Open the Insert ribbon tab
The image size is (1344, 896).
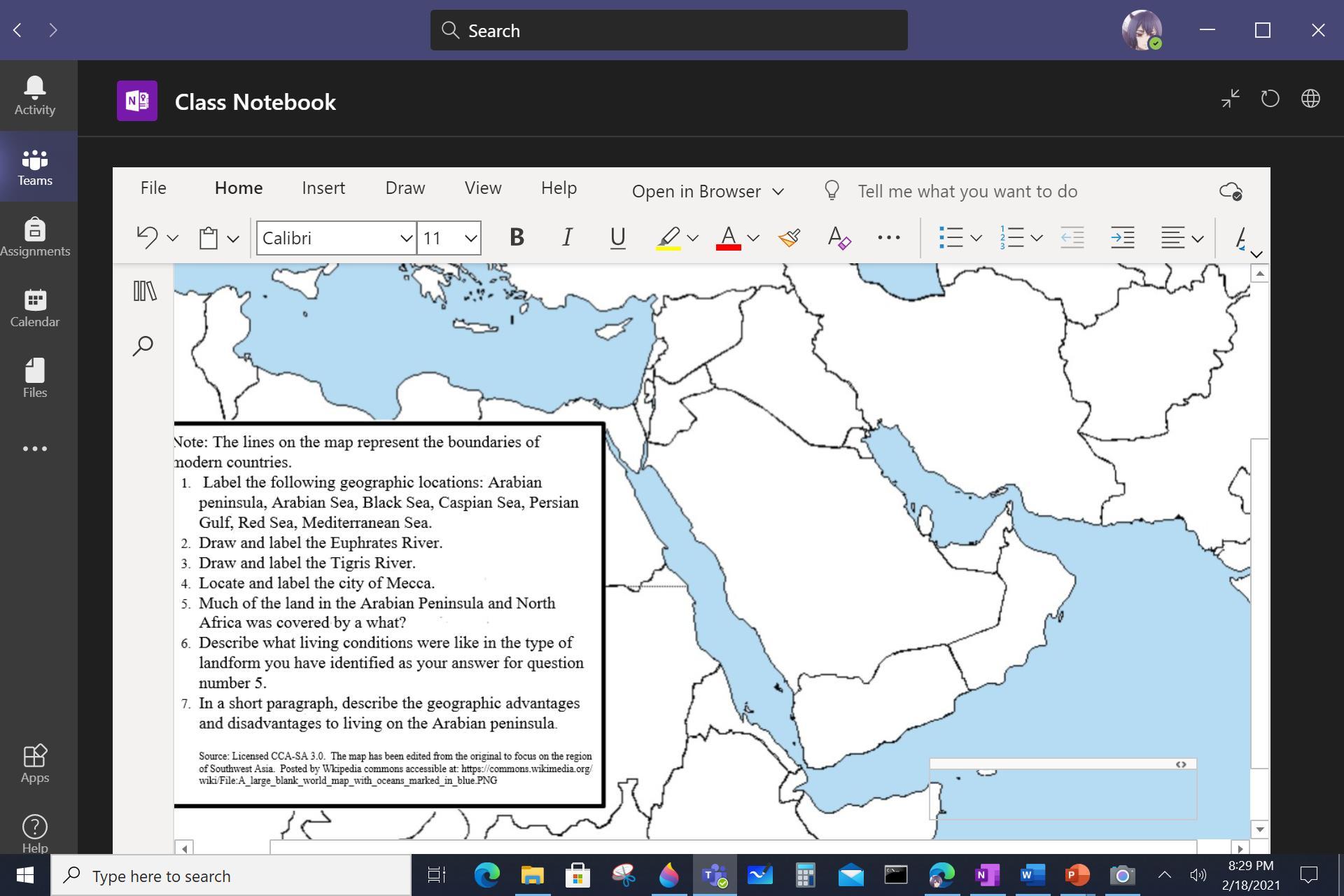323,188
